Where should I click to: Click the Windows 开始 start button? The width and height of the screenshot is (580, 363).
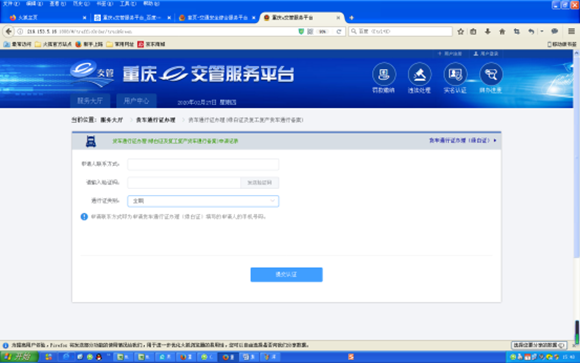[x=19, y=357]
